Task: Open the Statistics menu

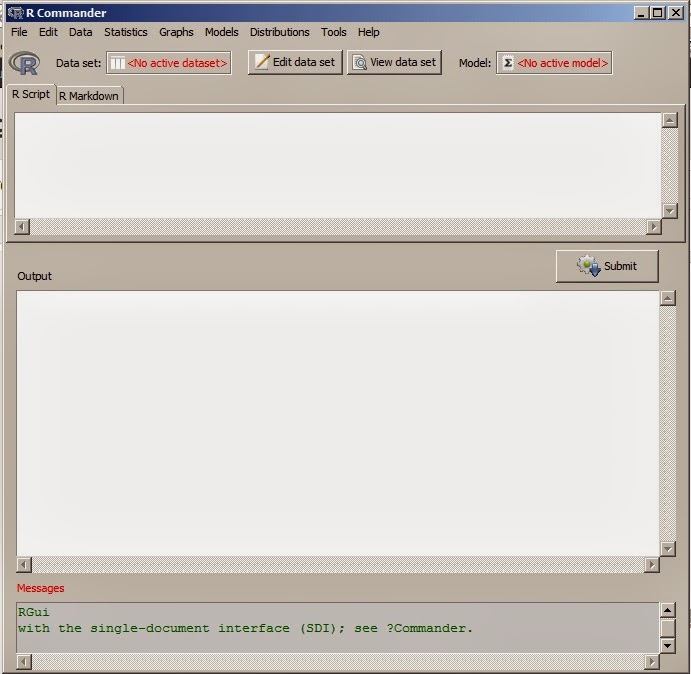Action: click(126, 32)
